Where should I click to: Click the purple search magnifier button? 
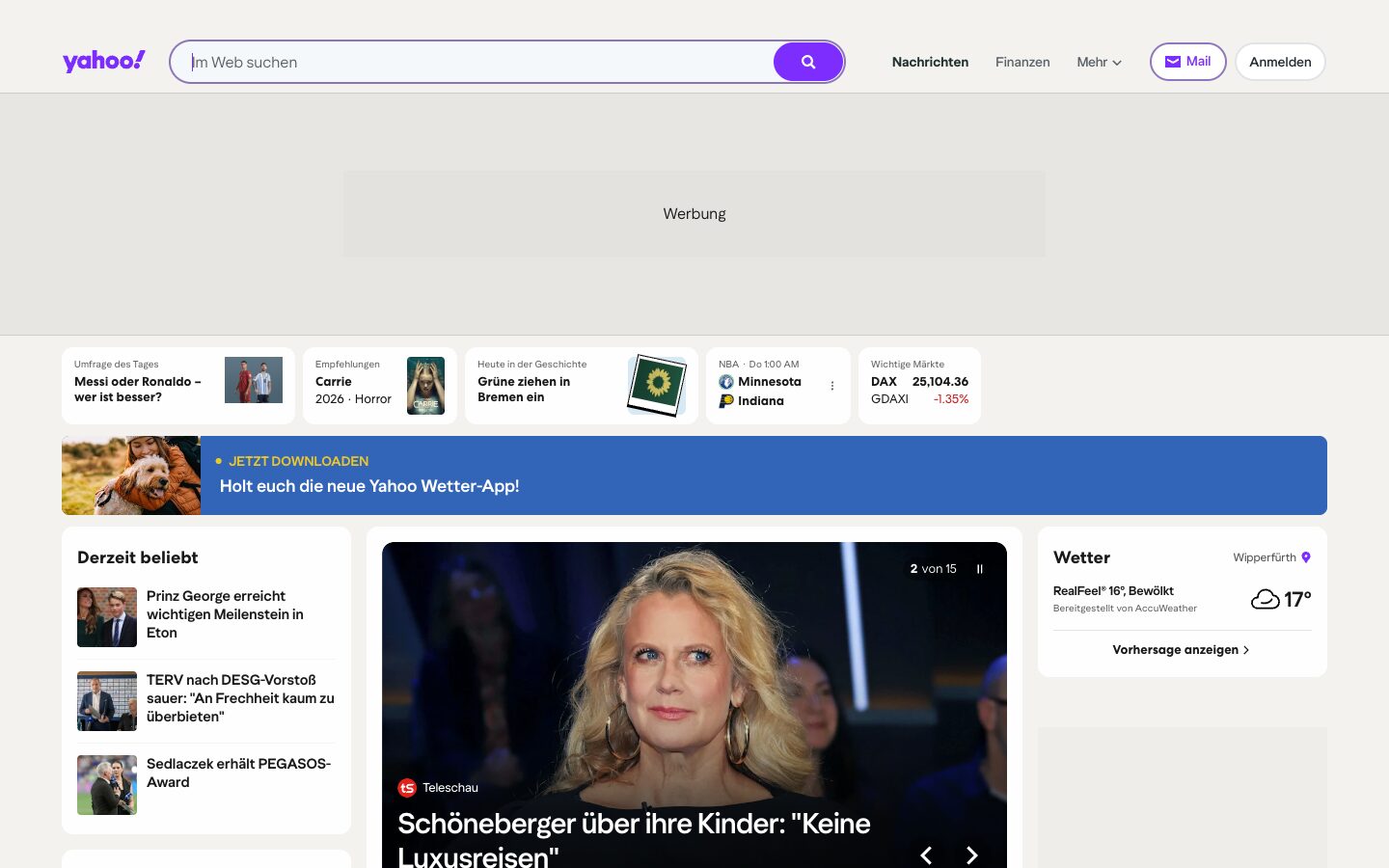(808, 62)
